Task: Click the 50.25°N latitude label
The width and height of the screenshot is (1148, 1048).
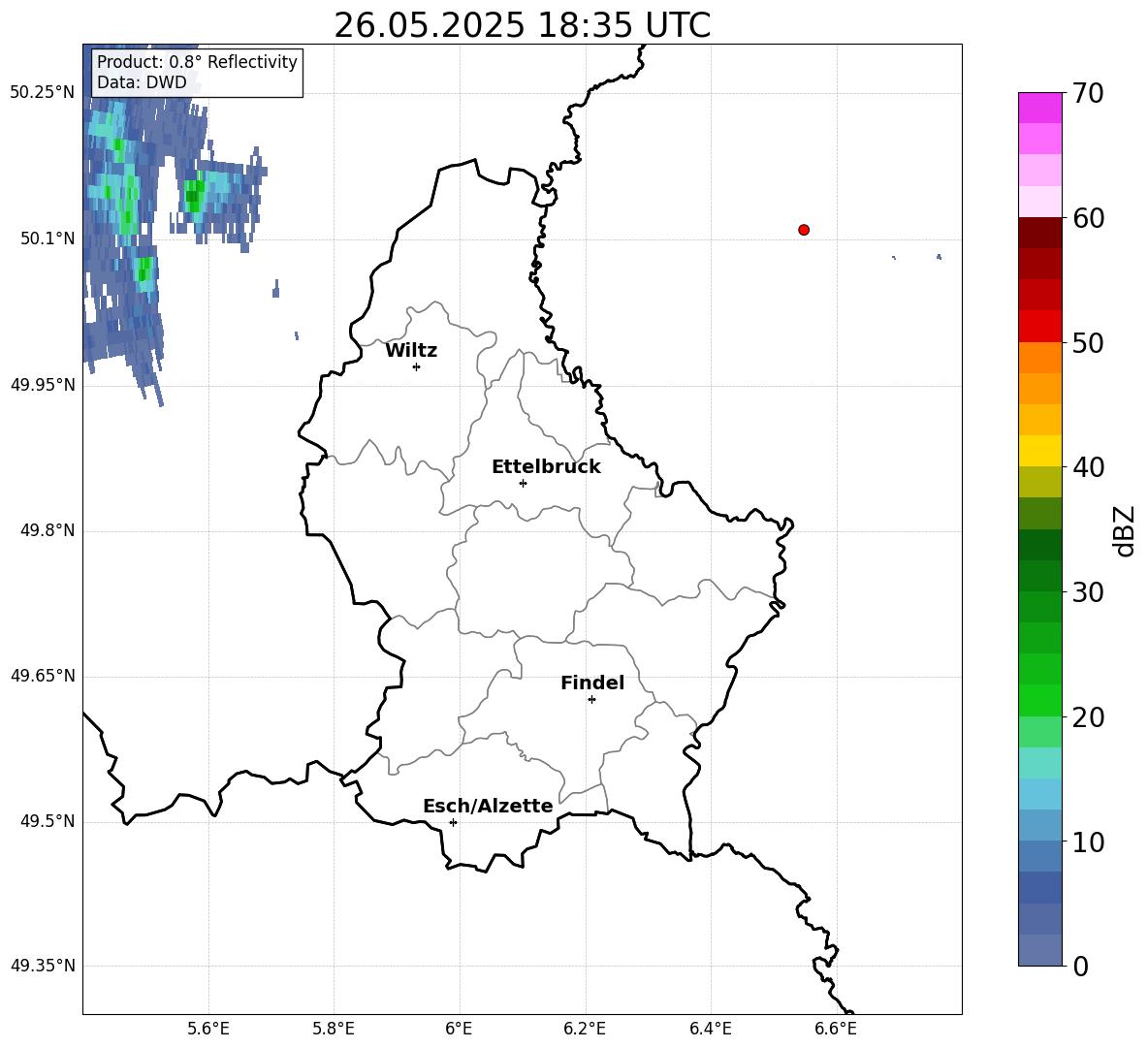Action: pyautogui.click(x=43, y=93)
